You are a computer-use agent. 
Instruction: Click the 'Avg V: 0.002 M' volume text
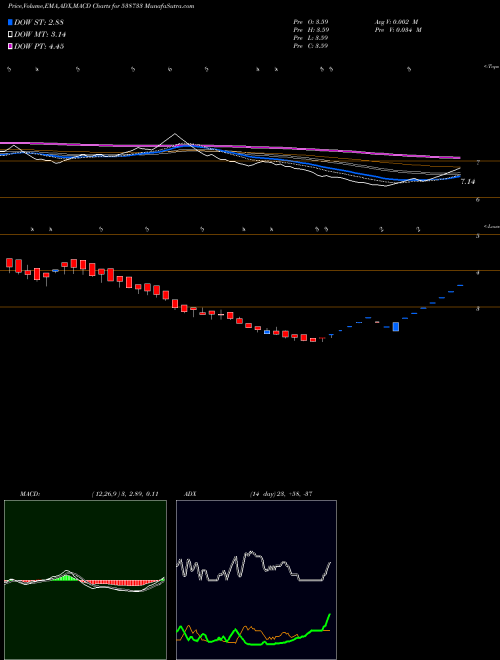(x=397, y=21)
